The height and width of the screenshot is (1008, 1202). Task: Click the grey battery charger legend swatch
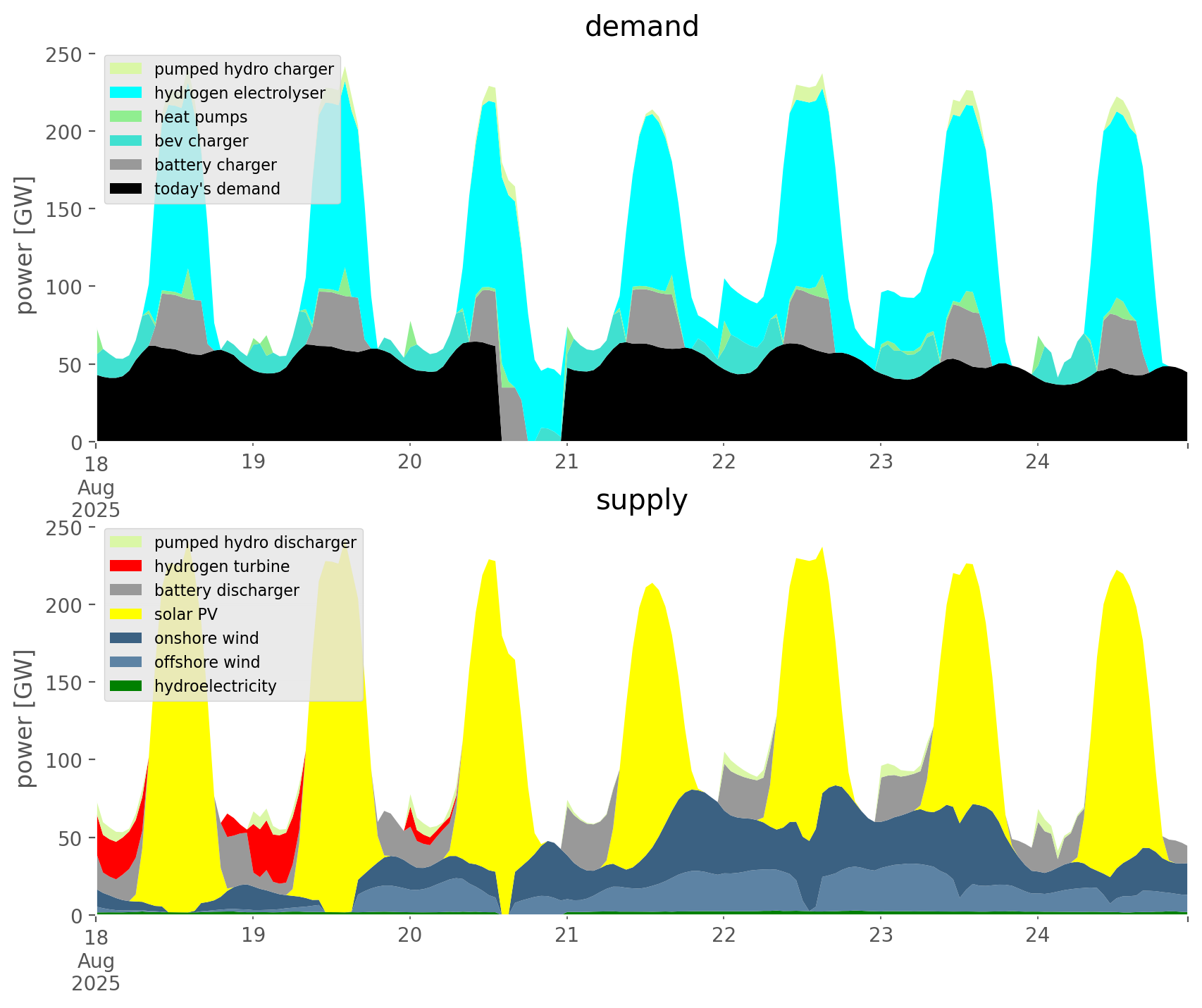pyautogui.click(x=127, y=165)
